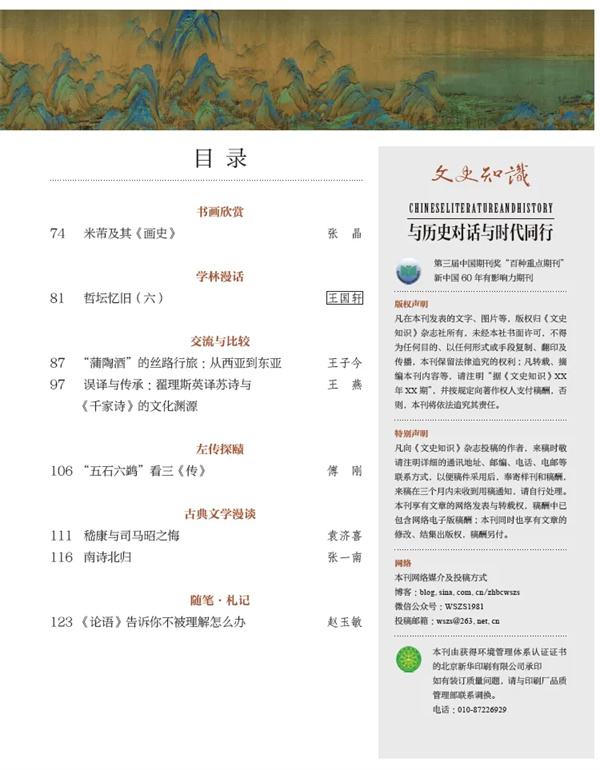Click the phone number 010-87226929

tap(482, 710)
